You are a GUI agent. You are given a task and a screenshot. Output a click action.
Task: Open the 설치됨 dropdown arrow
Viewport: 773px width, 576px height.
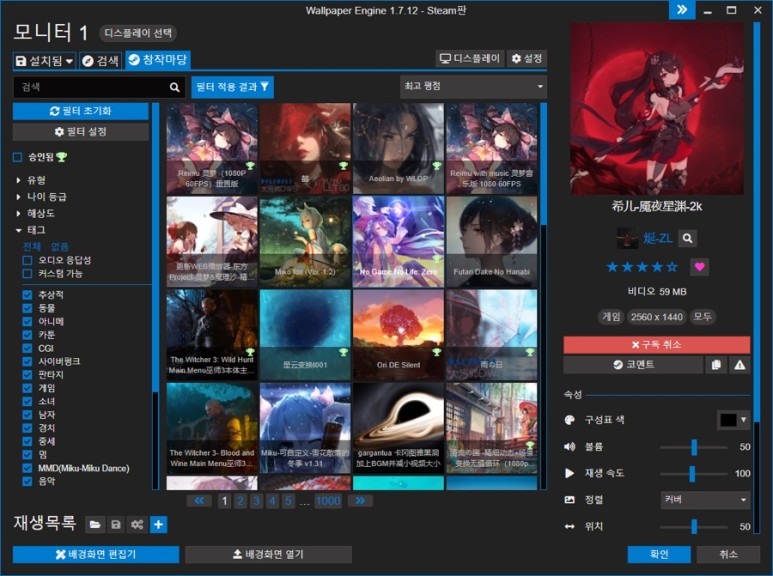click(70, 61)
